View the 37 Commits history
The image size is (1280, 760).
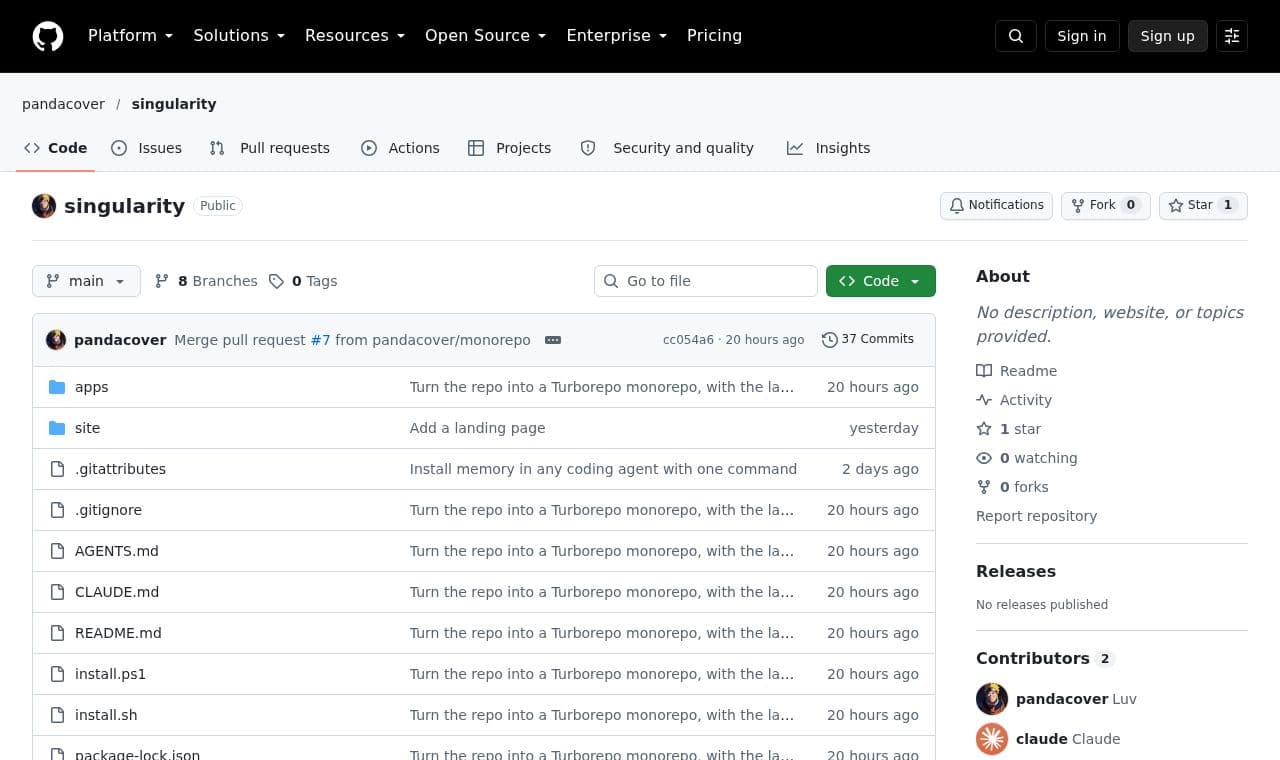(868, 340)
